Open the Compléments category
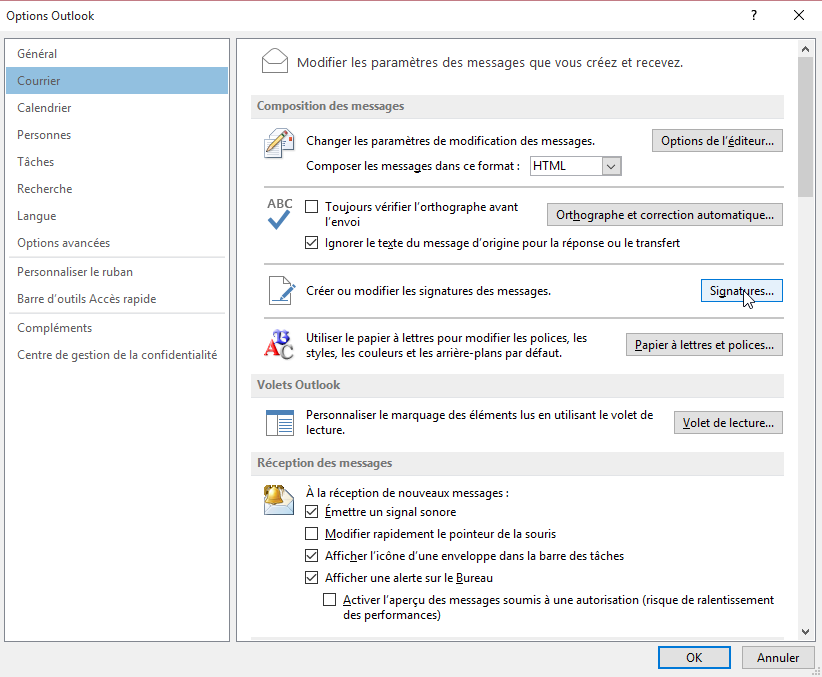 [x=117, y=328]
